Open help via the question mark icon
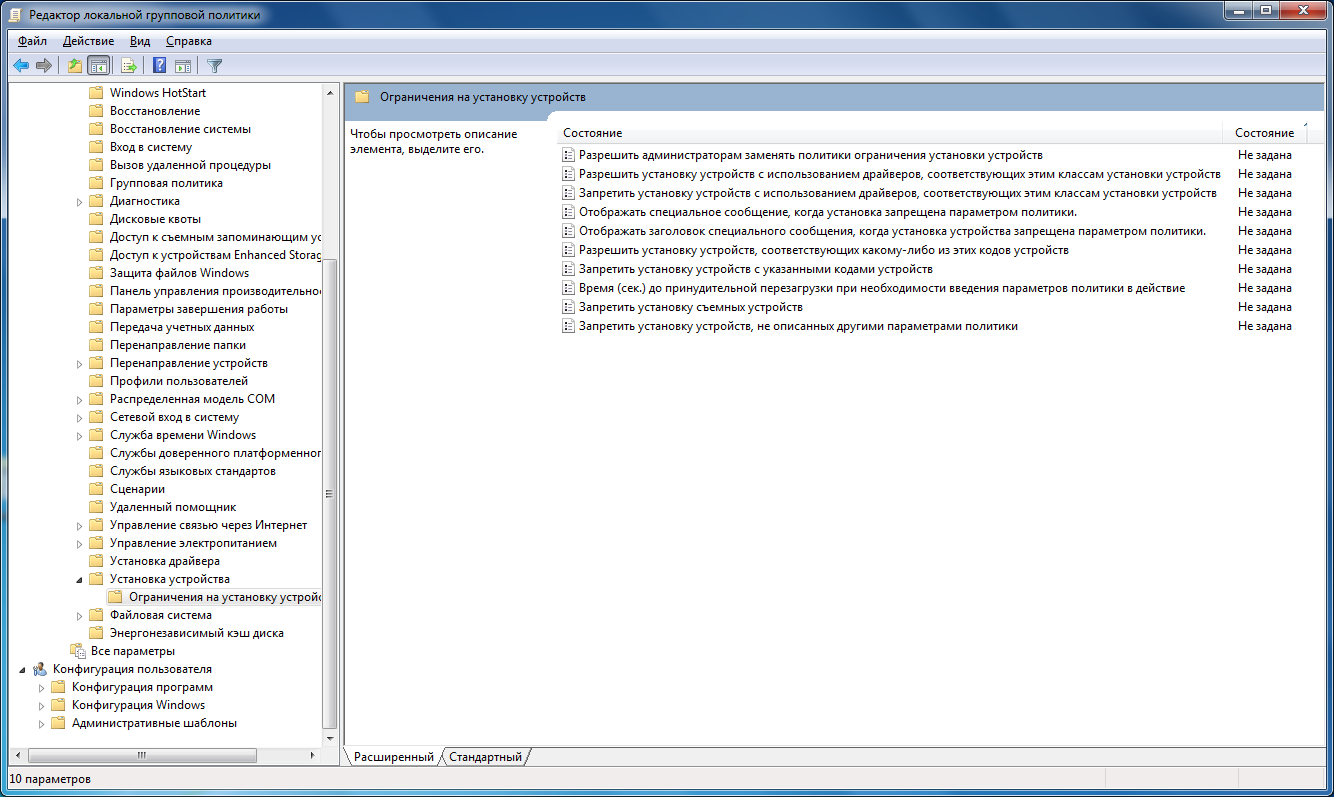The height and width of the screenshot is (797, 1334). (x=159, y=66)
